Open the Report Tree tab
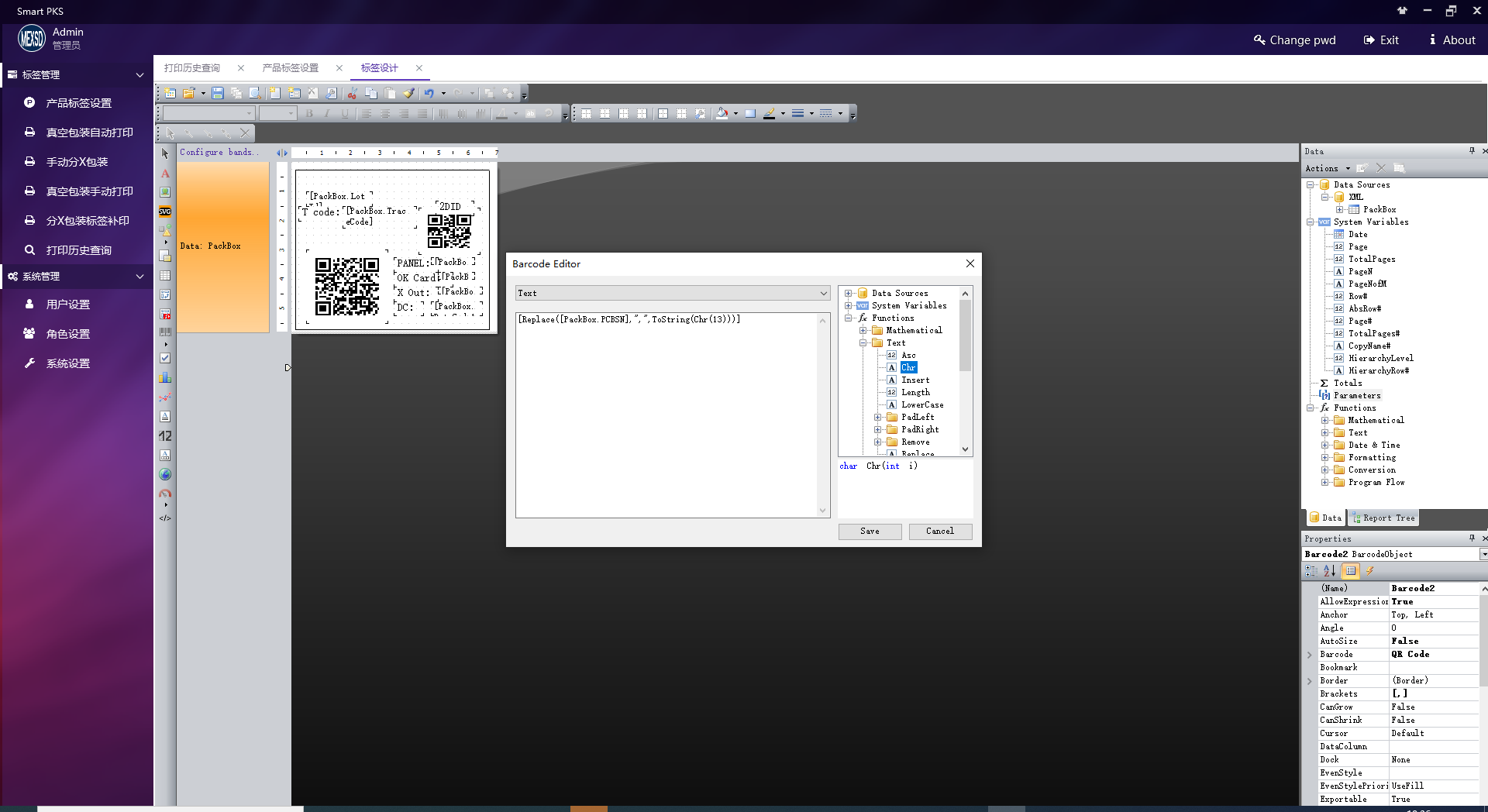This screenshot has height=812, width=1488. pyautogui.click(x=1384, y=518)
